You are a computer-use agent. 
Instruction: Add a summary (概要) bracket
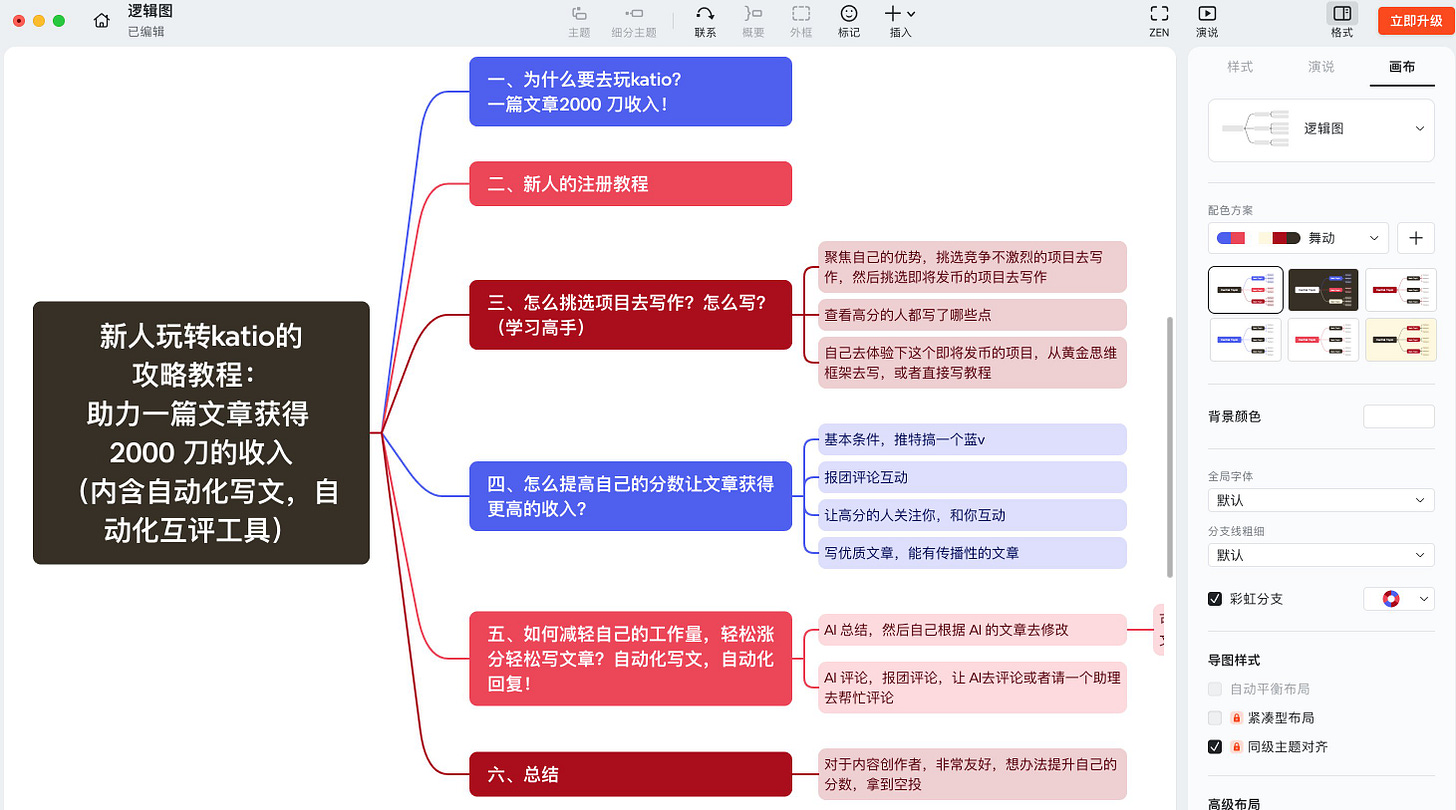(x=753, y=21)
